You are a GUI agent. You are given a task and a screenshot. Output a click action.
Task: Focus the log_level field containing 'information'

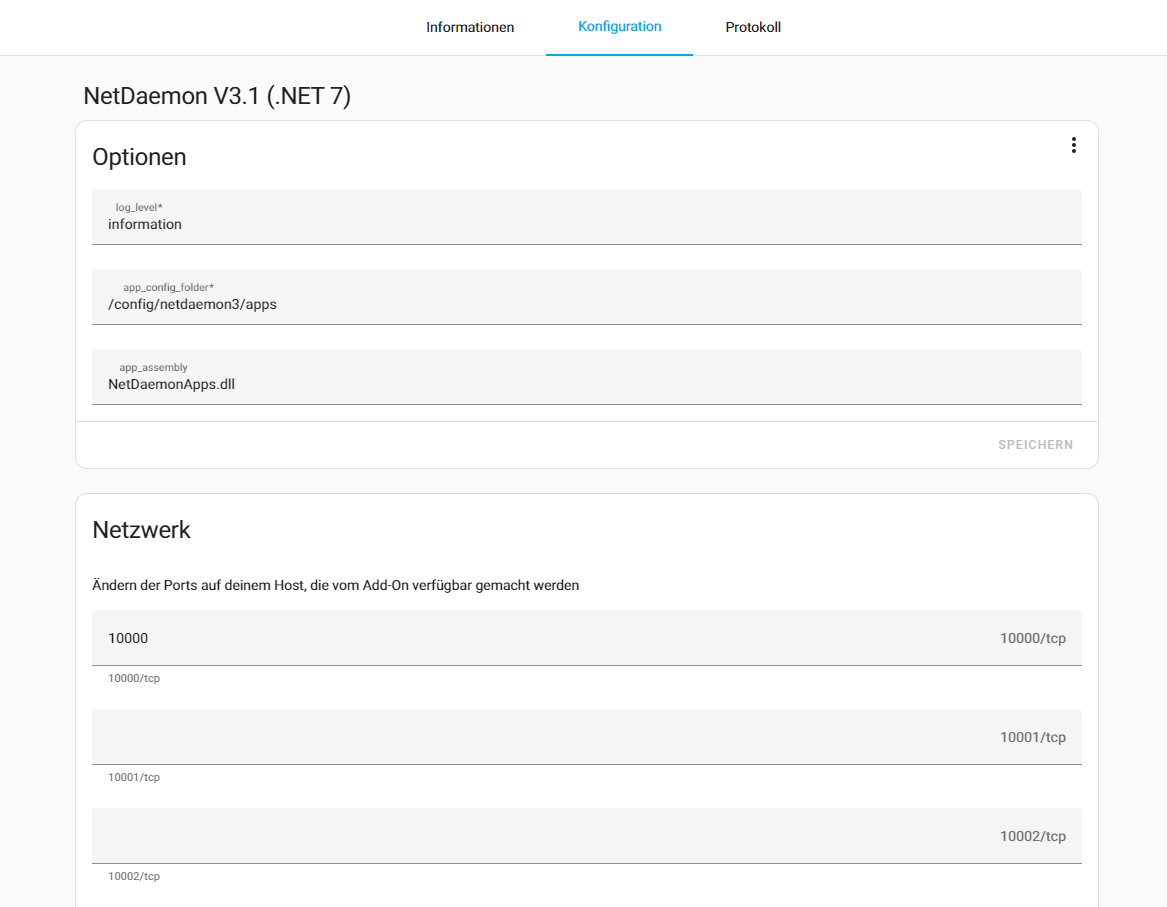point(586,224)
